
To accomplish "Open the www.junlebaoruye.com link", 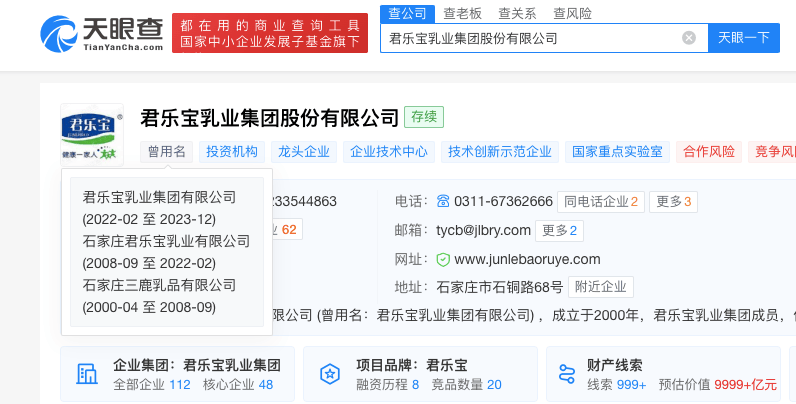I will coord(527,259).
